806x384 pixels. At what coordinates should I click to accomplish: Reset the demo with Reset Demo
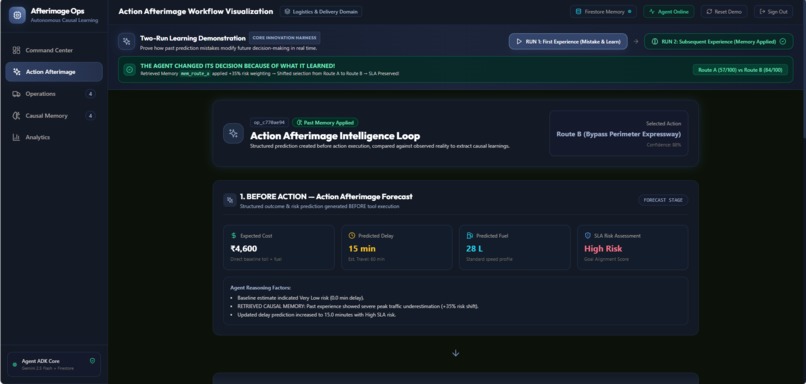click(724, 11)
